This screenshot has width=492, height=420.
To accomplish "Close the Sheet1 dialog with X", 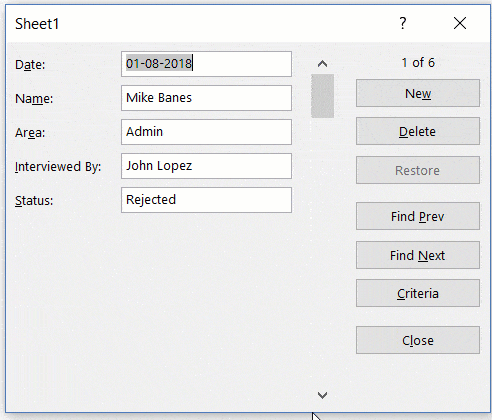I will pos(460,23).
